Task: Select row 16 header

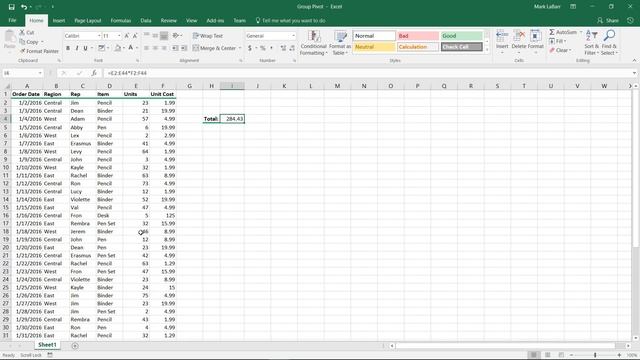Action: [6, 216]
